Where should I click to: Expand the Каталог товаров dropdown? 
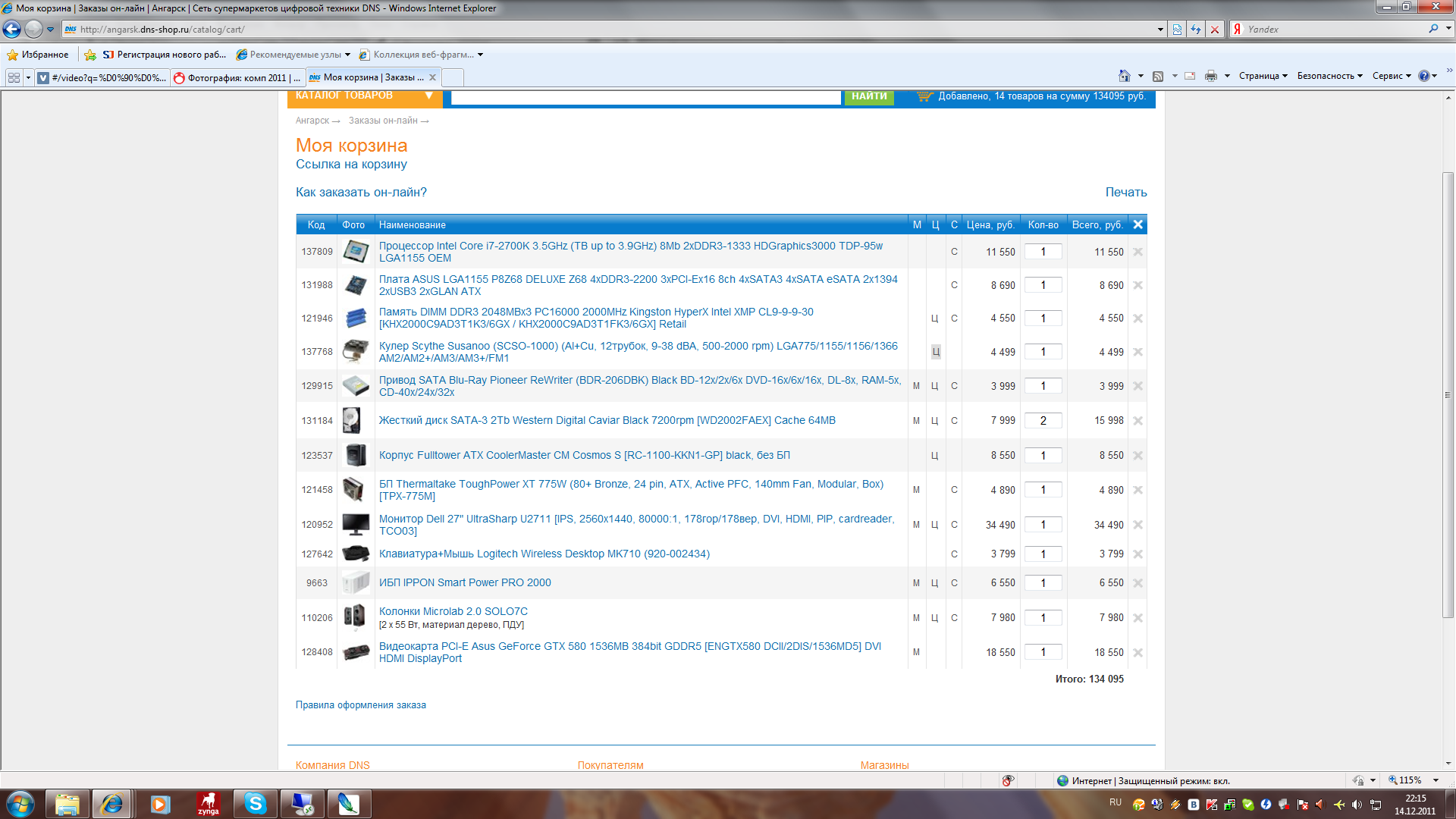pos(428,96)
